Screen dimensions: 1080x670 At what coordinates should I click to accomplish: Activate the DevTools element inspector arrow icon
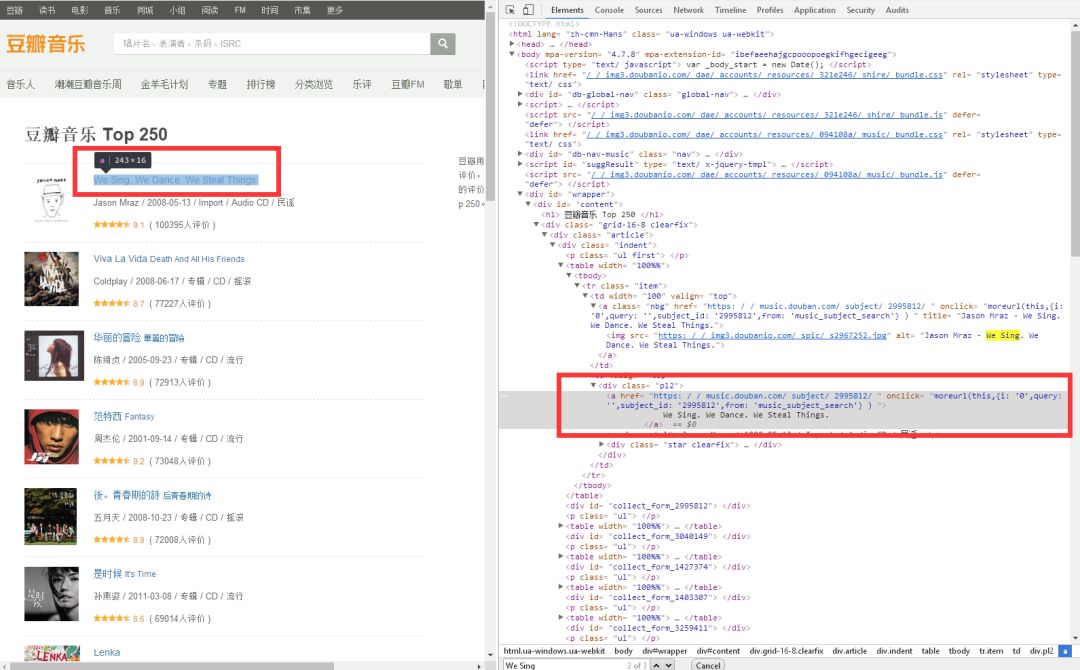pos(510,10)
